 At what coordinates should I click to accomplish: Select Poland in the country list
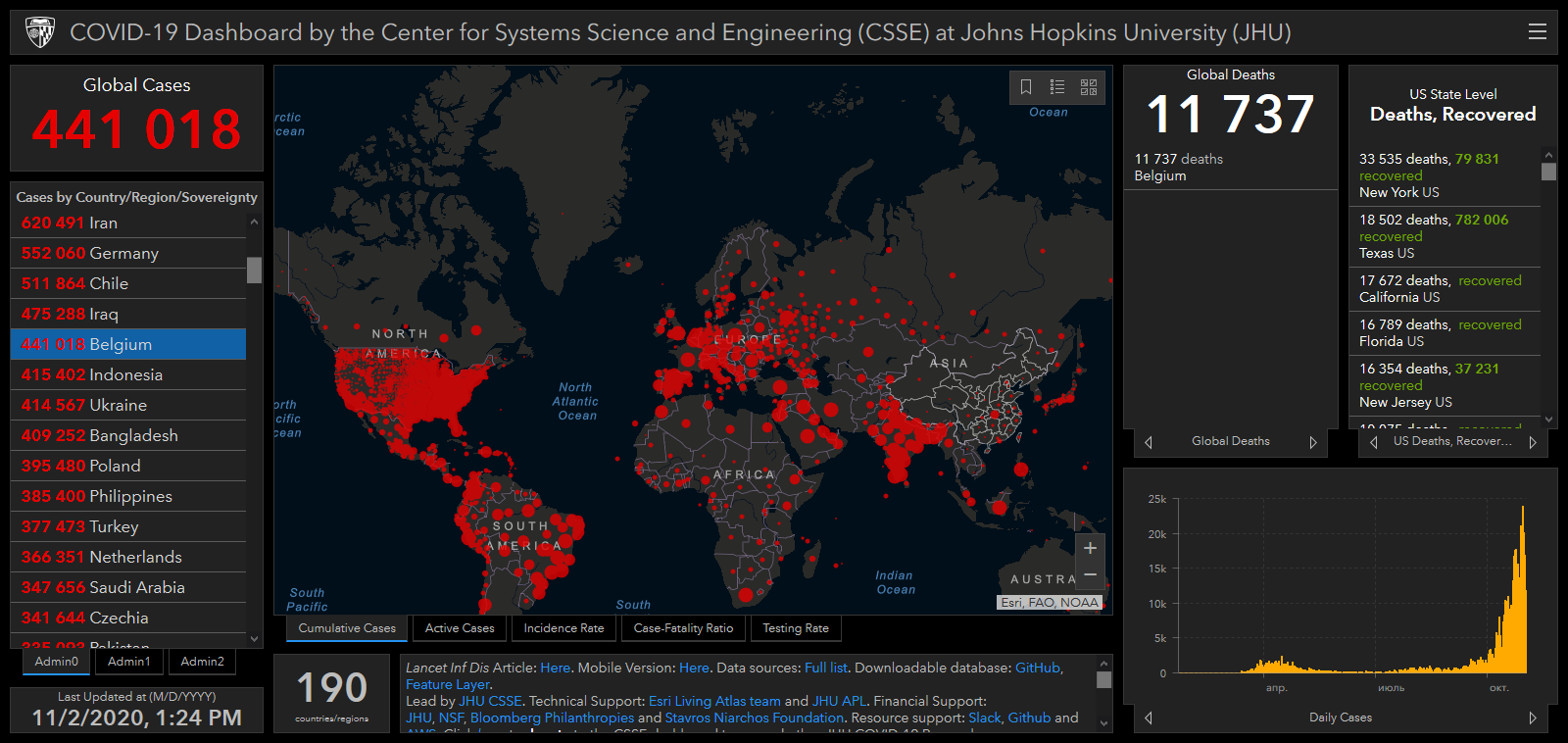tap(128, 466)
